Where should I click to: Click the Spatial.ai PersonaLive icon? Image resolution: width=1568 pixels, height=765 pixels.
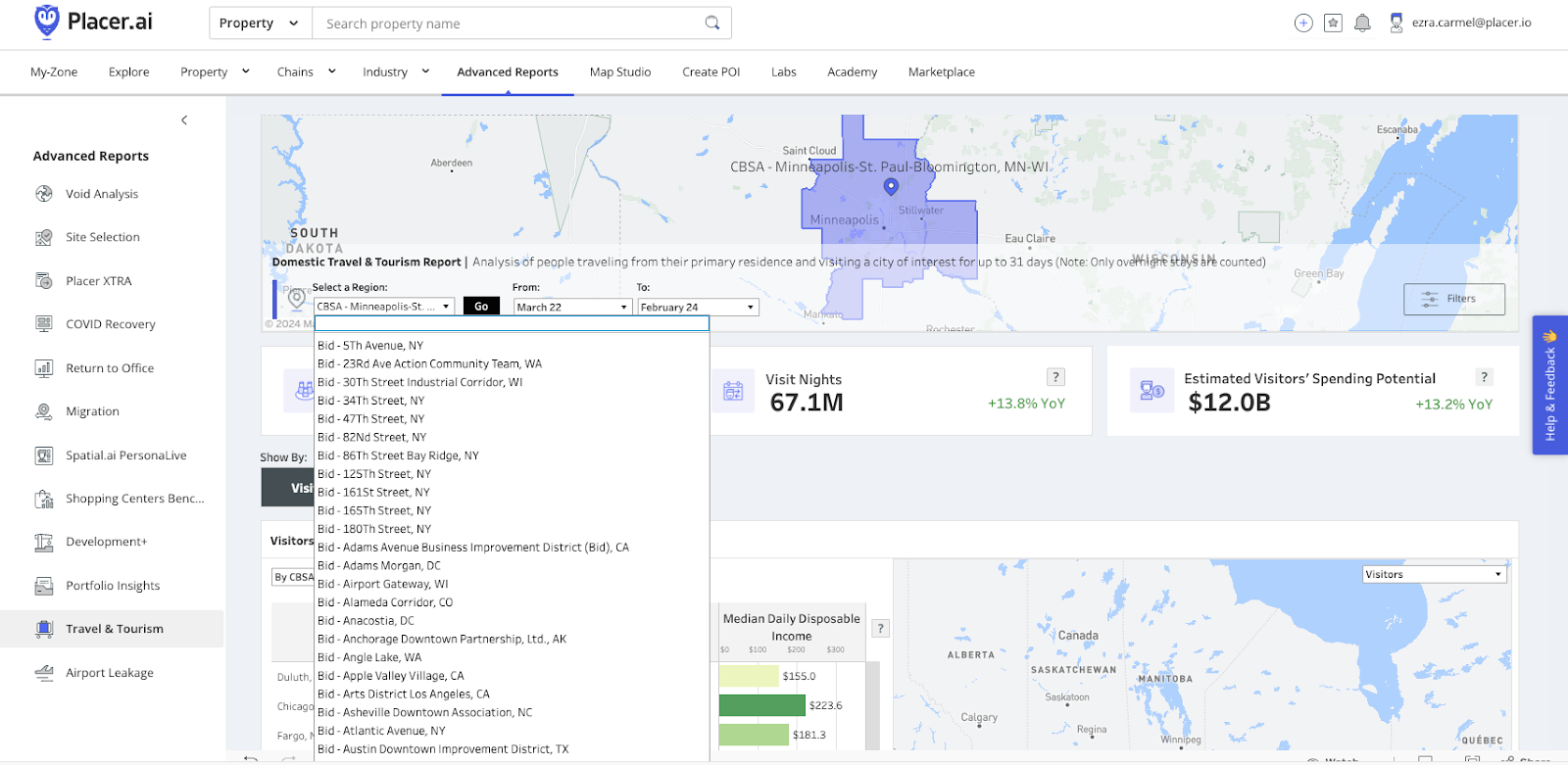(x=44, y=455)
